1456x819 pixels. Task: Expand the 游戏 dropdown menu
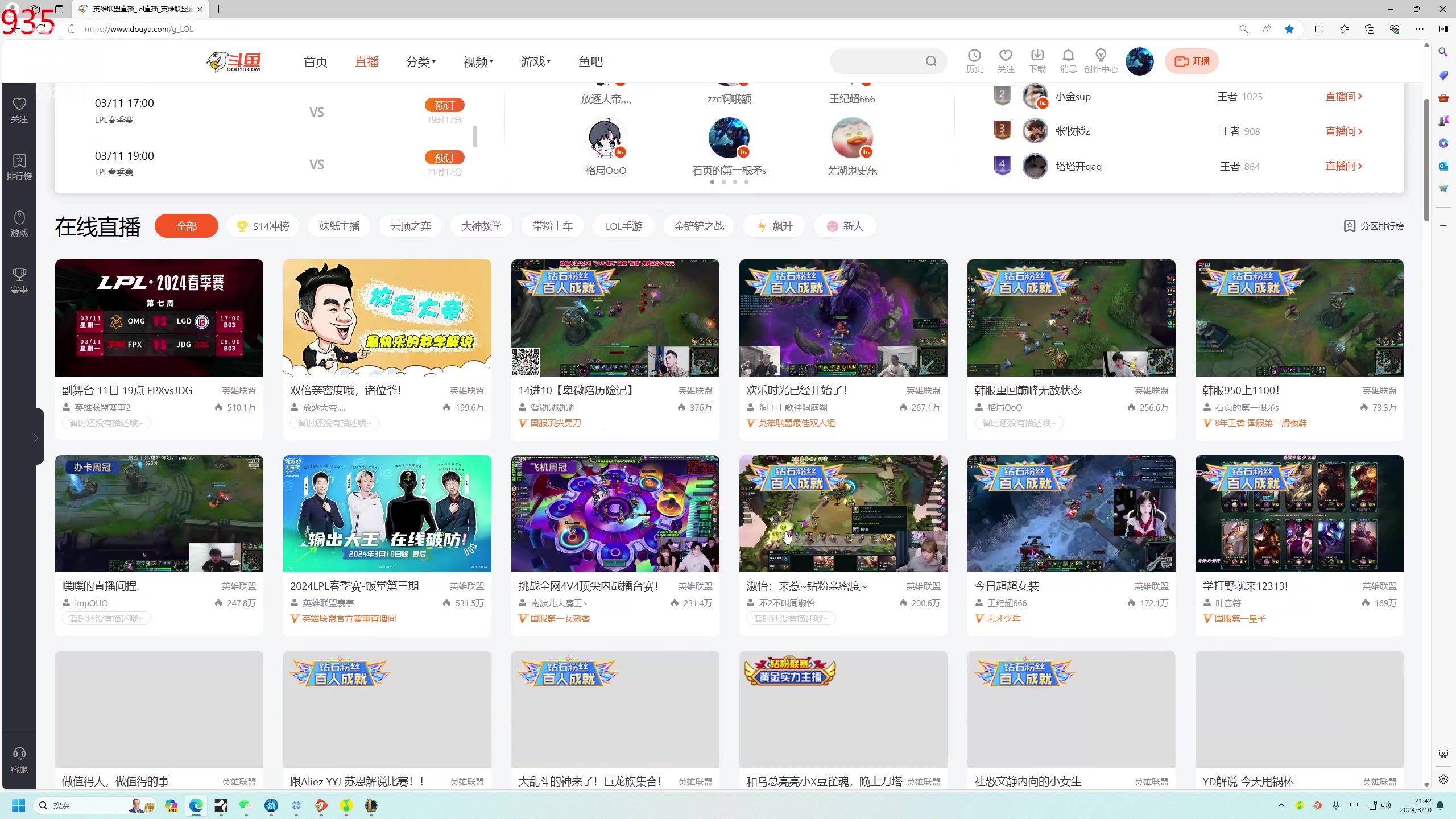click(536, 61)
